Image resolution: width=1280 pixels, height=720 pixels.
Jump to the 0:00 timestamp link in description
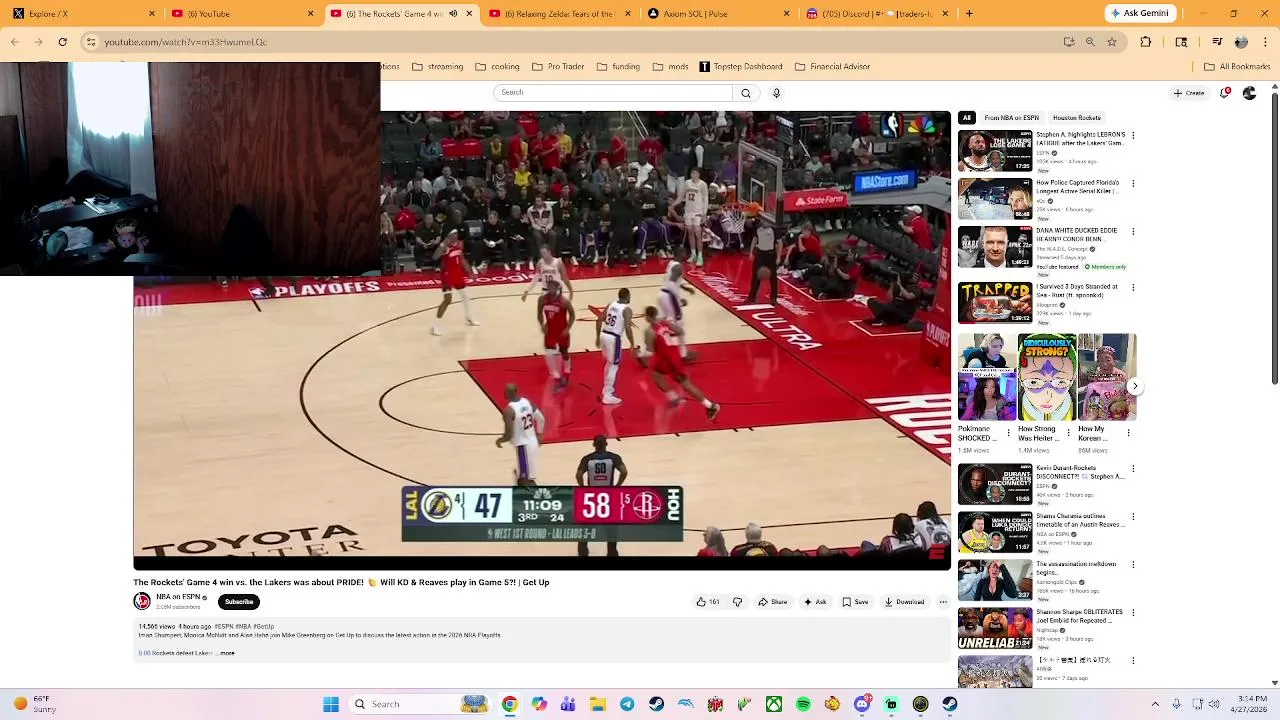(144, 653)
